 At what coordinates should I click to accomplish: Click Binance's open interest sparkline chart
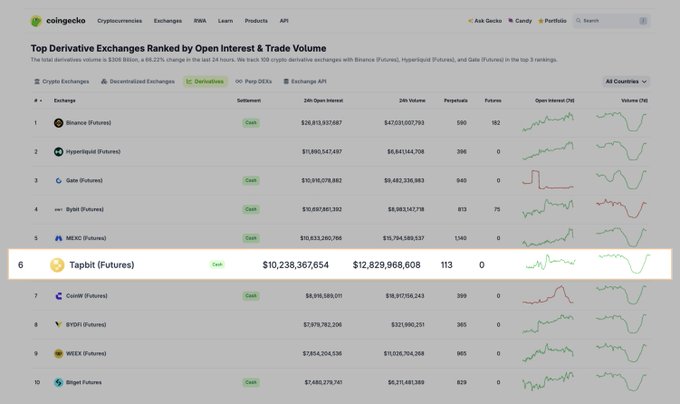tap(548, 122)
